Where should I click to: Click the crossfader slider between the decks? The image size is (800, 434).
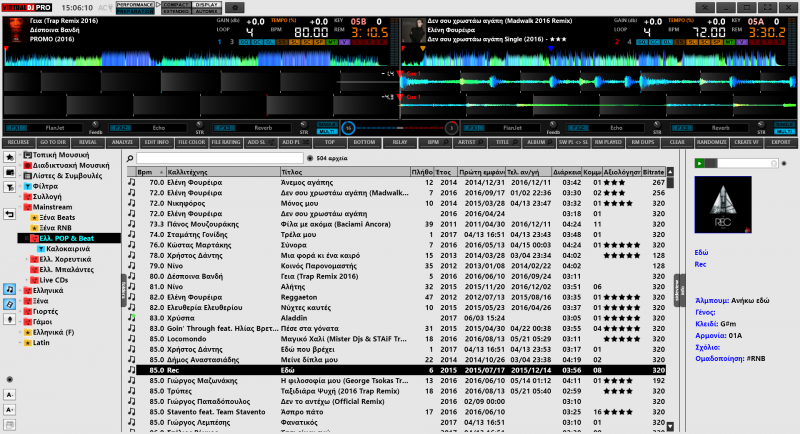point(399,128)
